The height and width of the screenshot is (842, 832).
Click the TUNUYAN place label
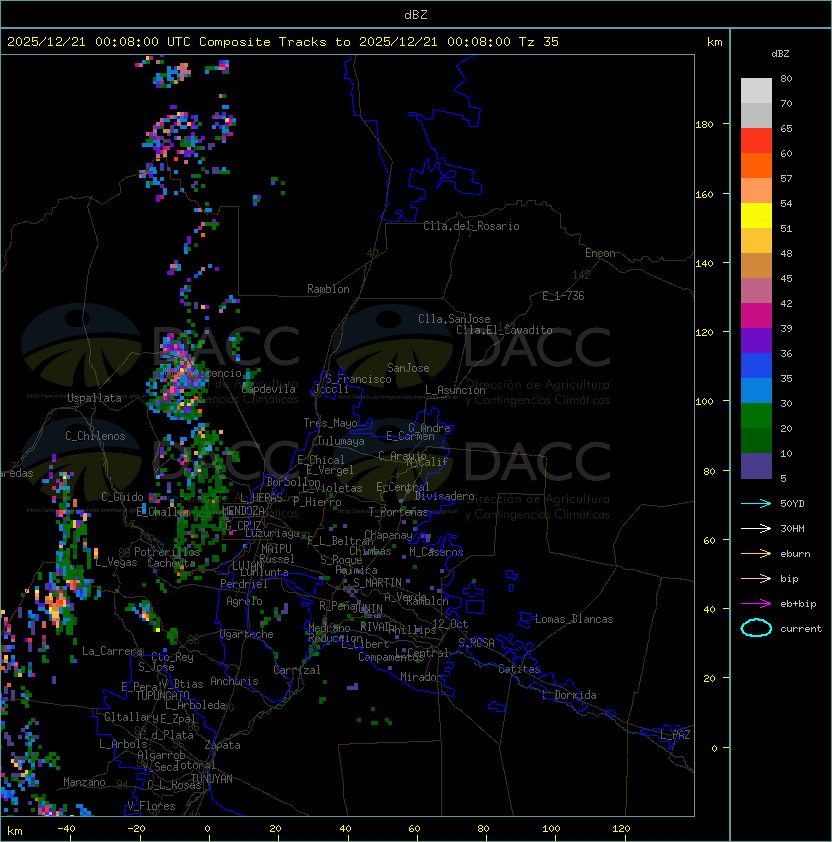click(212, 779)
